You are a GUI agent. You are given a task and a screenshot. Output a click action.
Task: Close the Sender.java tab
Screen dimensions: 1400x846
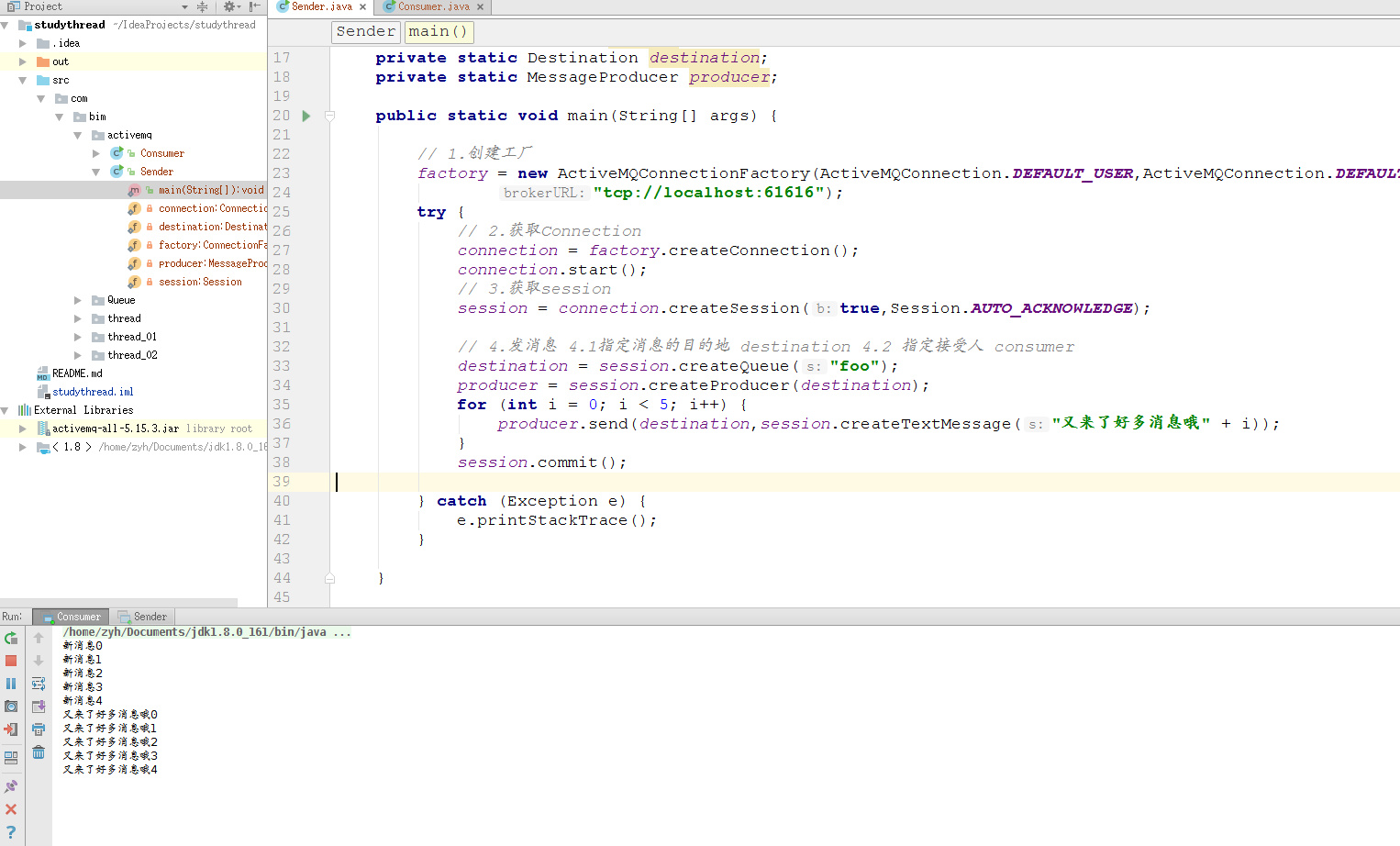click(362, 6)
